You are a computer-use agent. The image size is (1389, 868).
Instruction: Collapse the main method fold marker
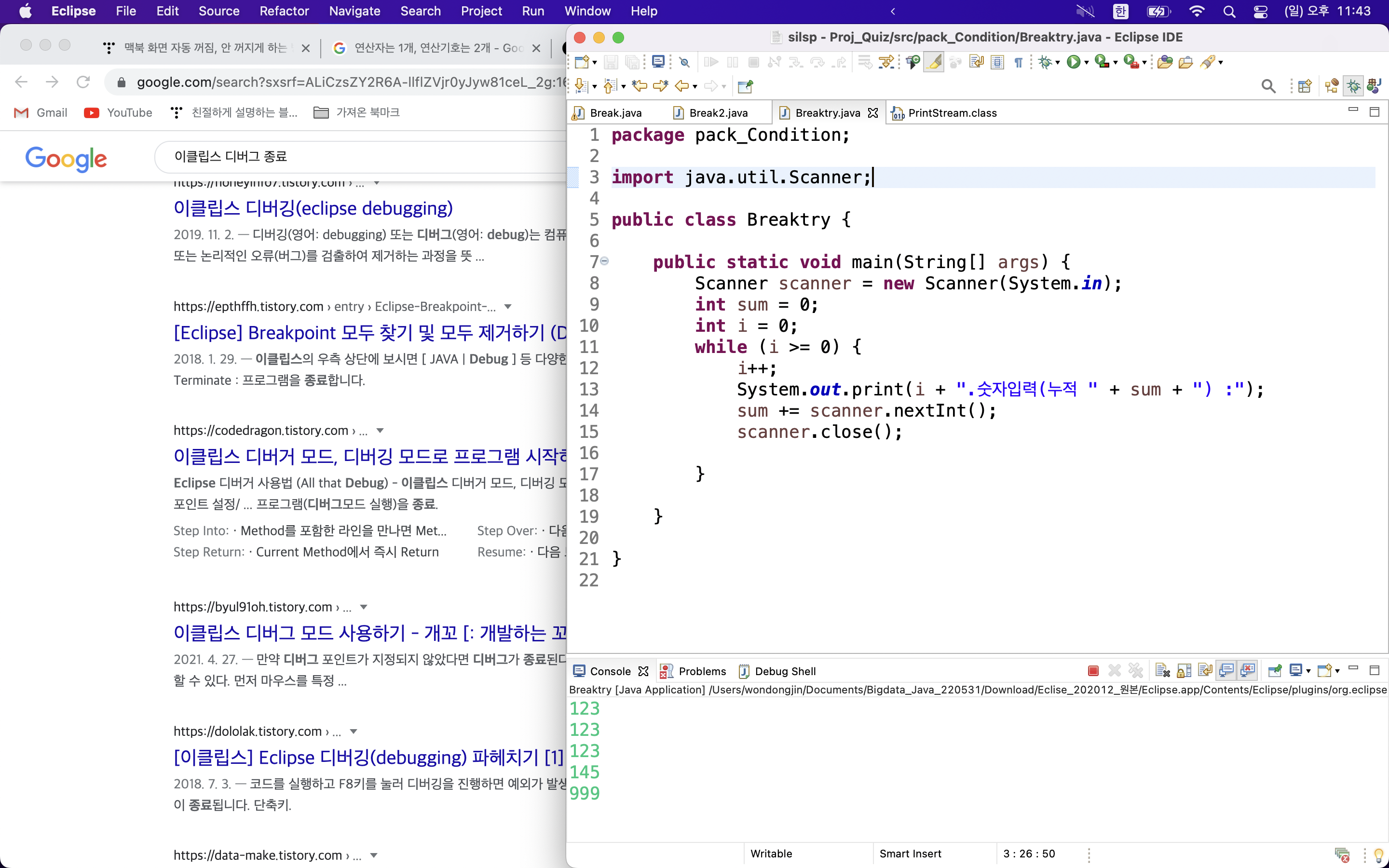tap(604, 261)
